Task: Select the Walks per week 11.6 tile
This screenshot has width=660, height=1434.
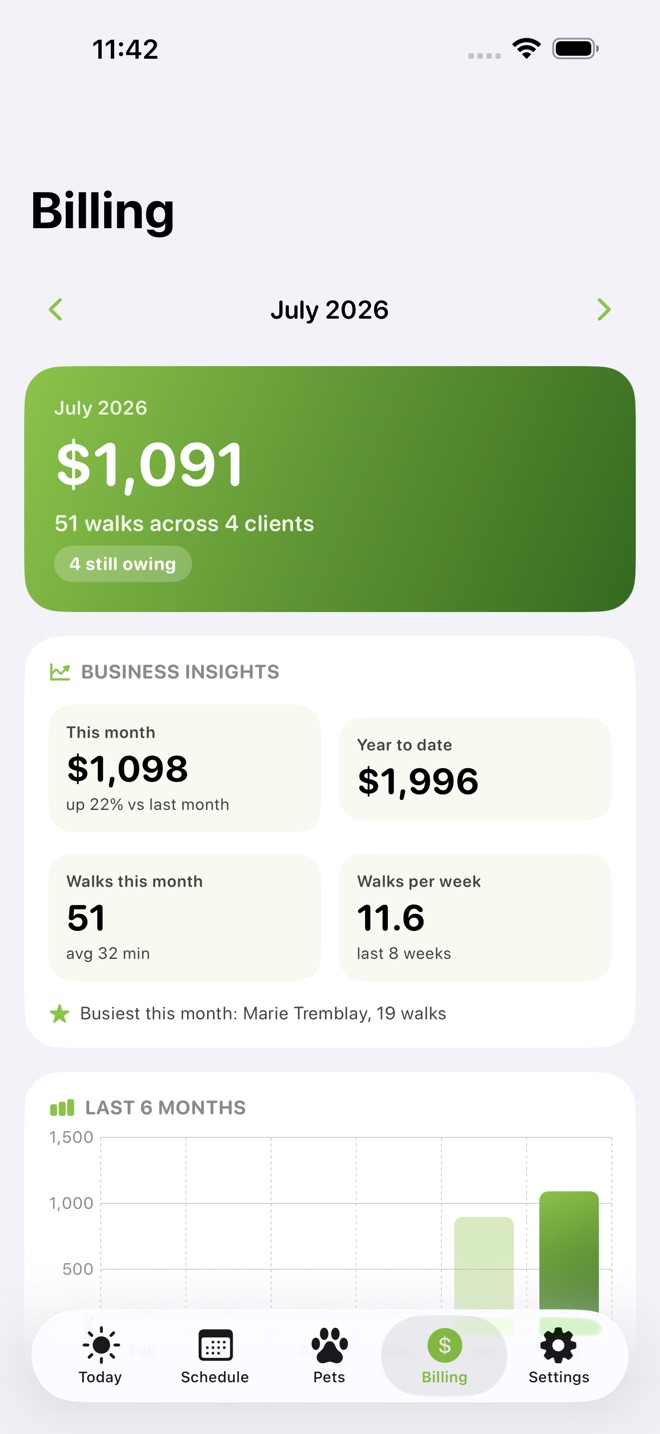Action: click(x=475, y=917)
